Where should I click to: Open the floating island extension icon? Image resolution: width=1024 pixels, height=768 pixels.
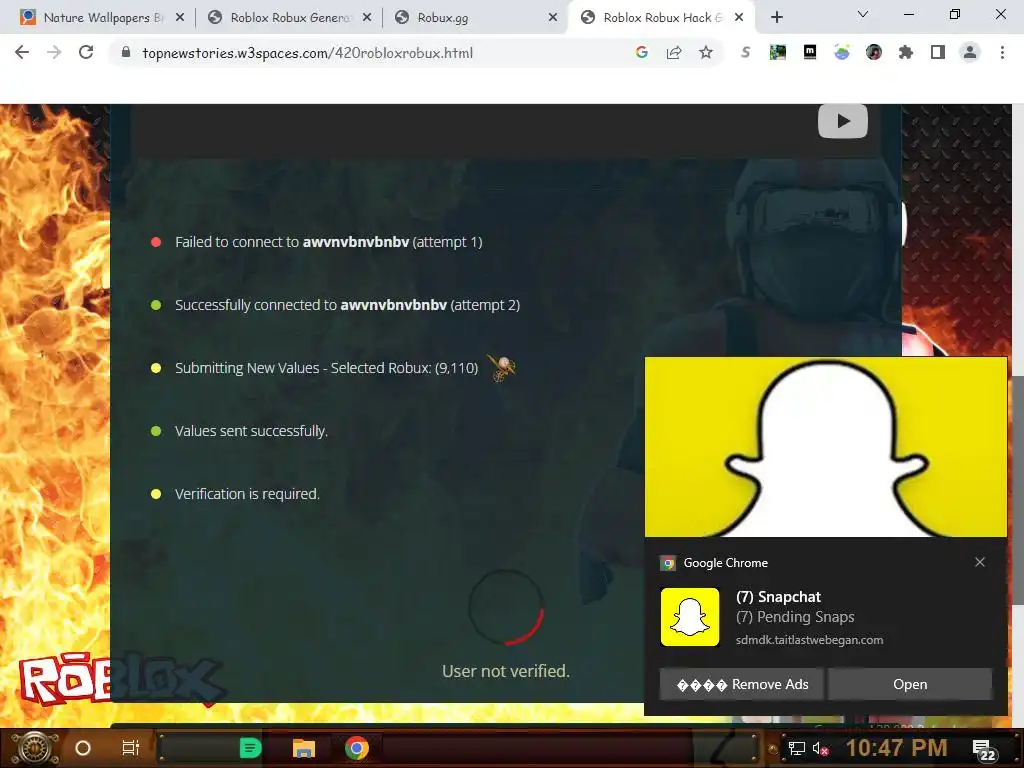[842, 52]
